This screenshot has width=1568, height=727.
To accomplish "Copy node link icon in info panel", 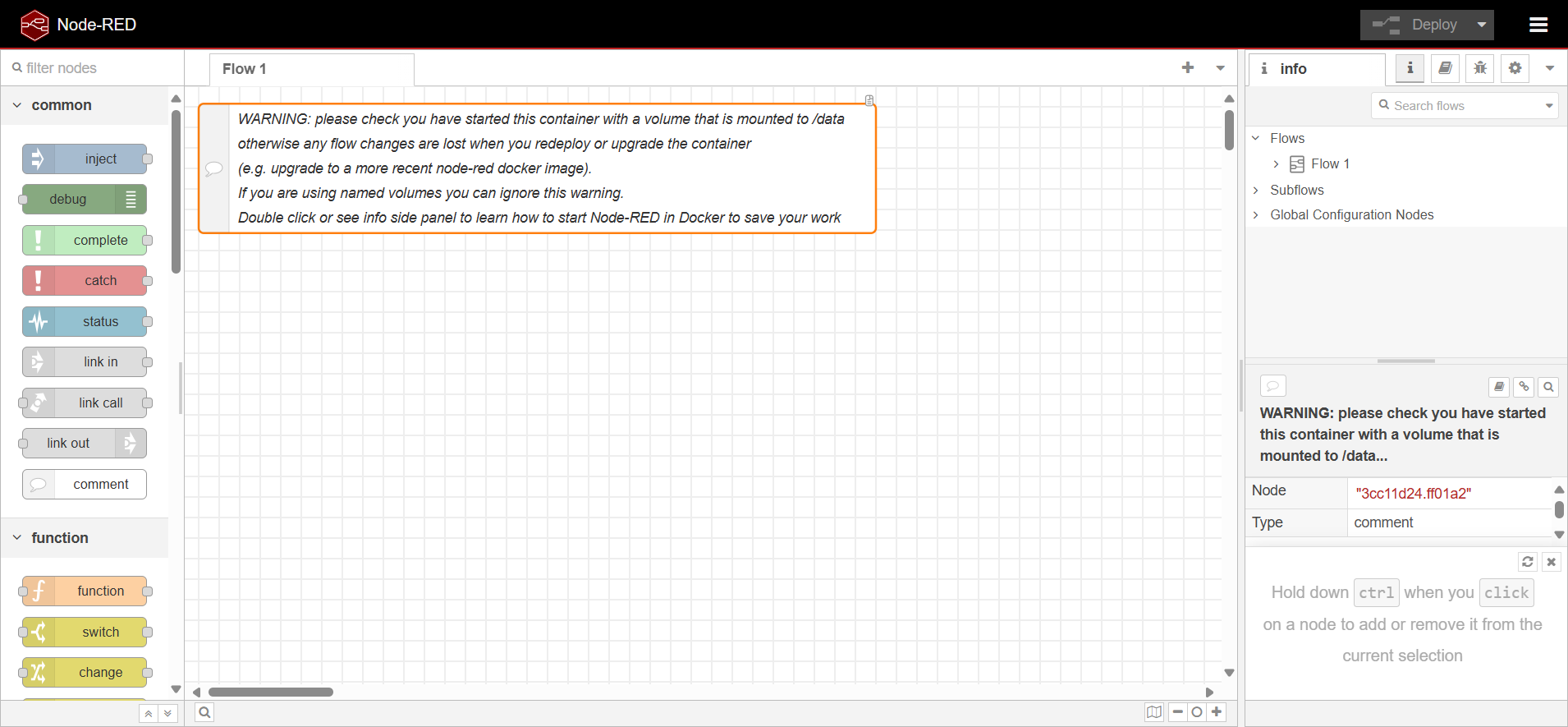I will [x=1524, y=386].
